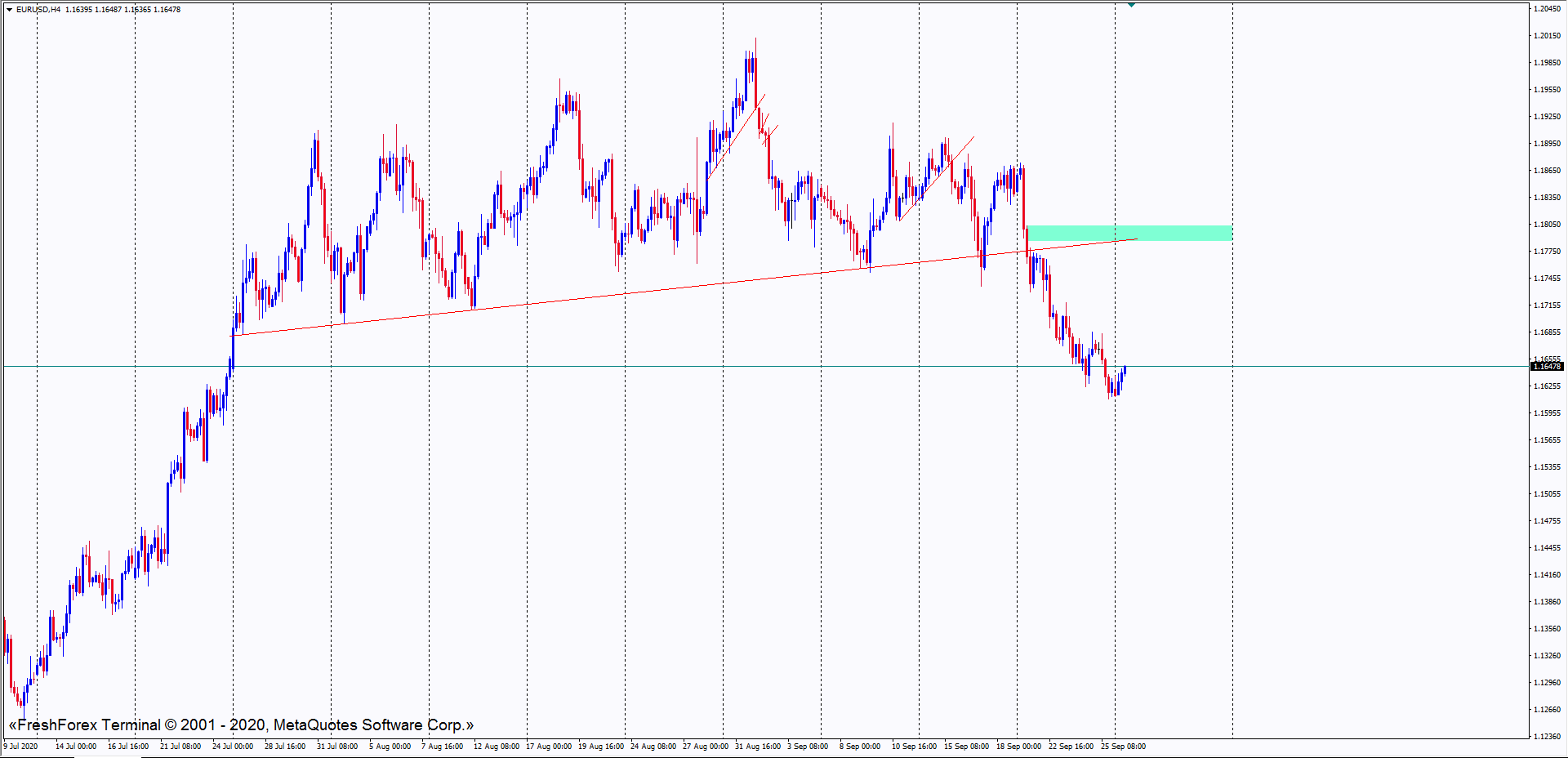The width and height of the screenshot is (1568, 758).
Task: Click the 1.17155 price scale label
Action: [1547, 305]
